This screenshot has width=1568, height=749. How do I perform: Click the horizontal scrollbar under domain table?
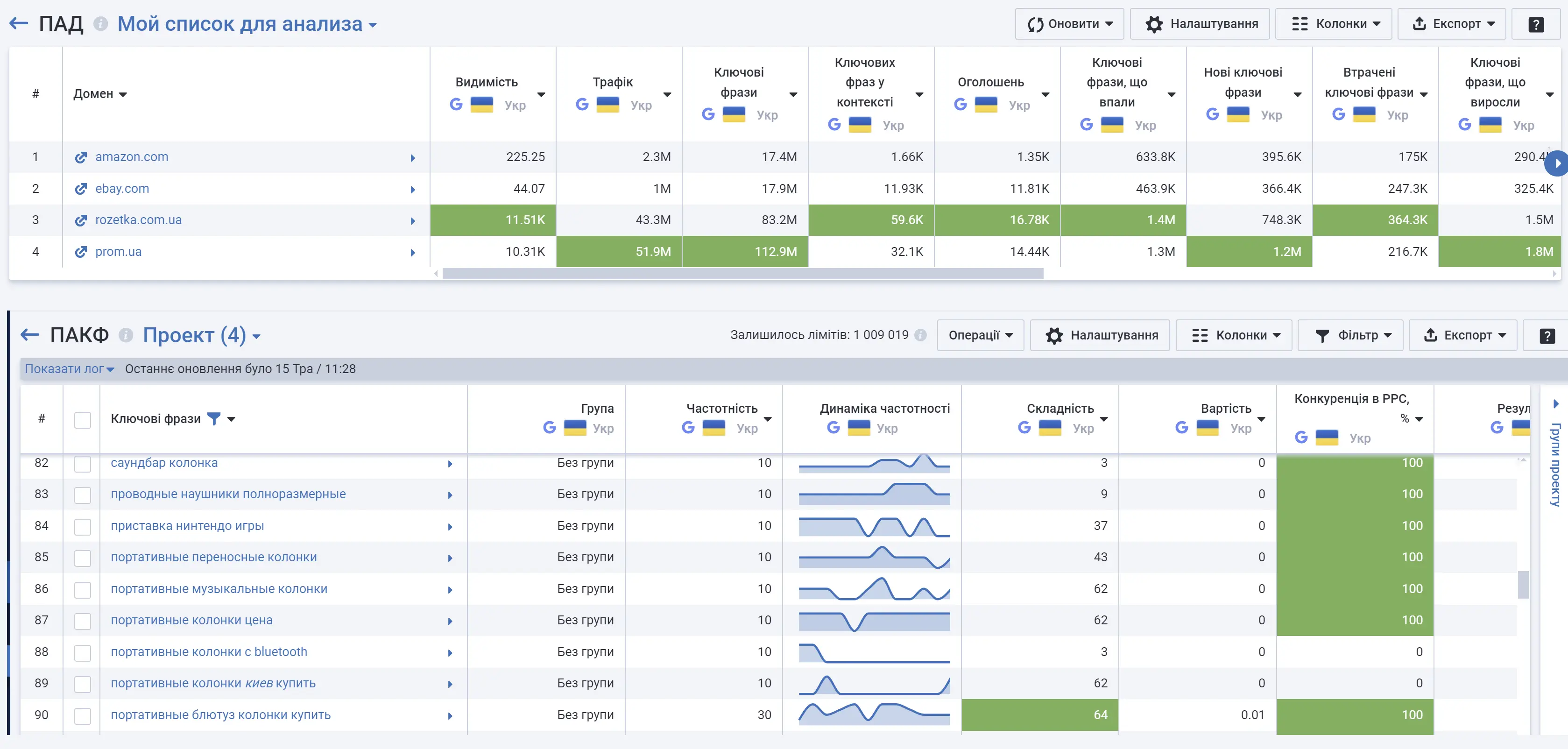click(x=742, y=274)
